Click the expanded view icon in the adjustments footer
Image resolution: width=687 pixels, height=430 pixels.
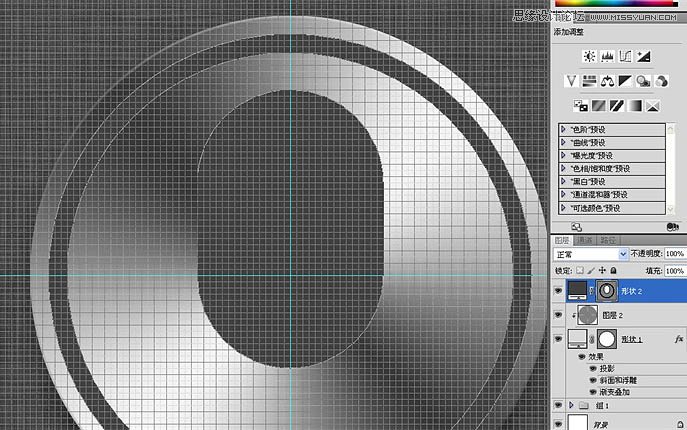tap(577, 227)
